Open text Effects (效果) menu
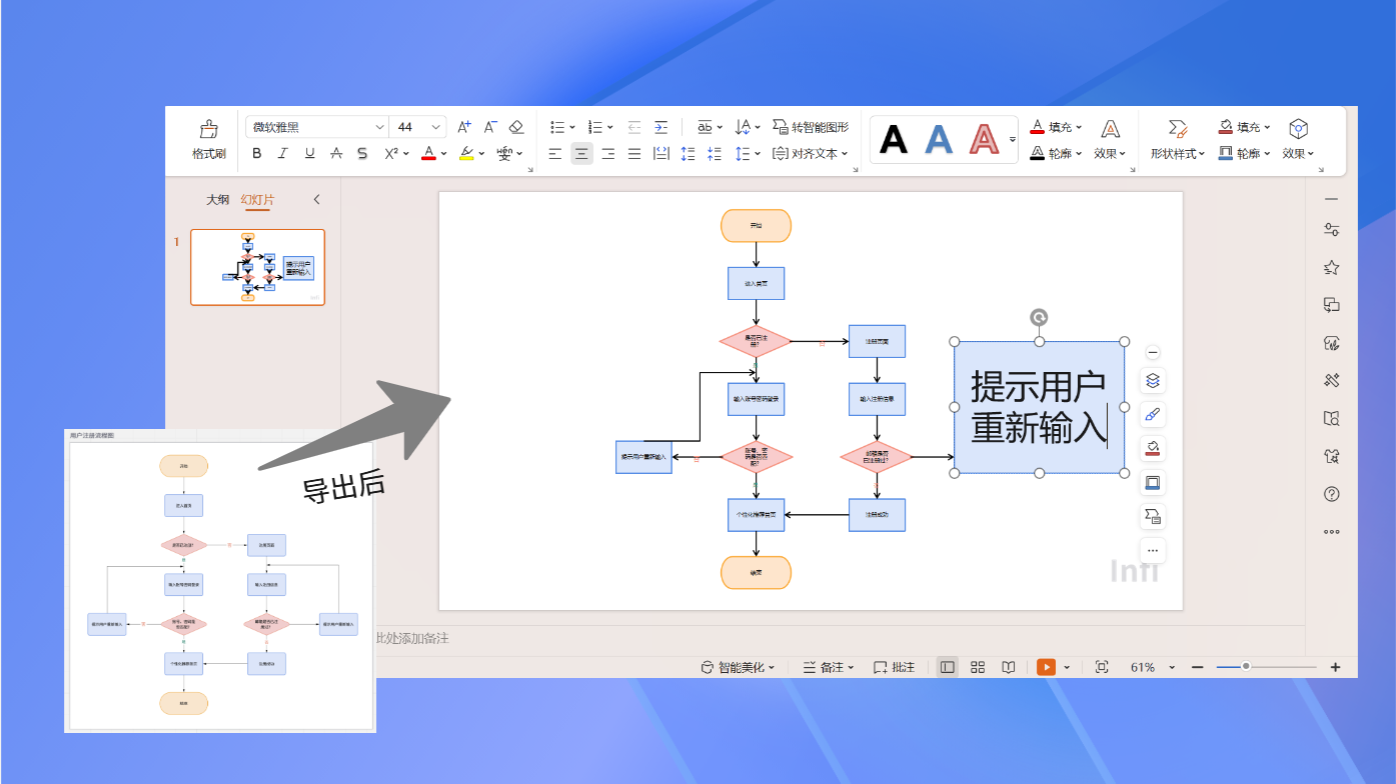Image resolution: width=1396 pixels, height=784 pixels. [1110, 139]
